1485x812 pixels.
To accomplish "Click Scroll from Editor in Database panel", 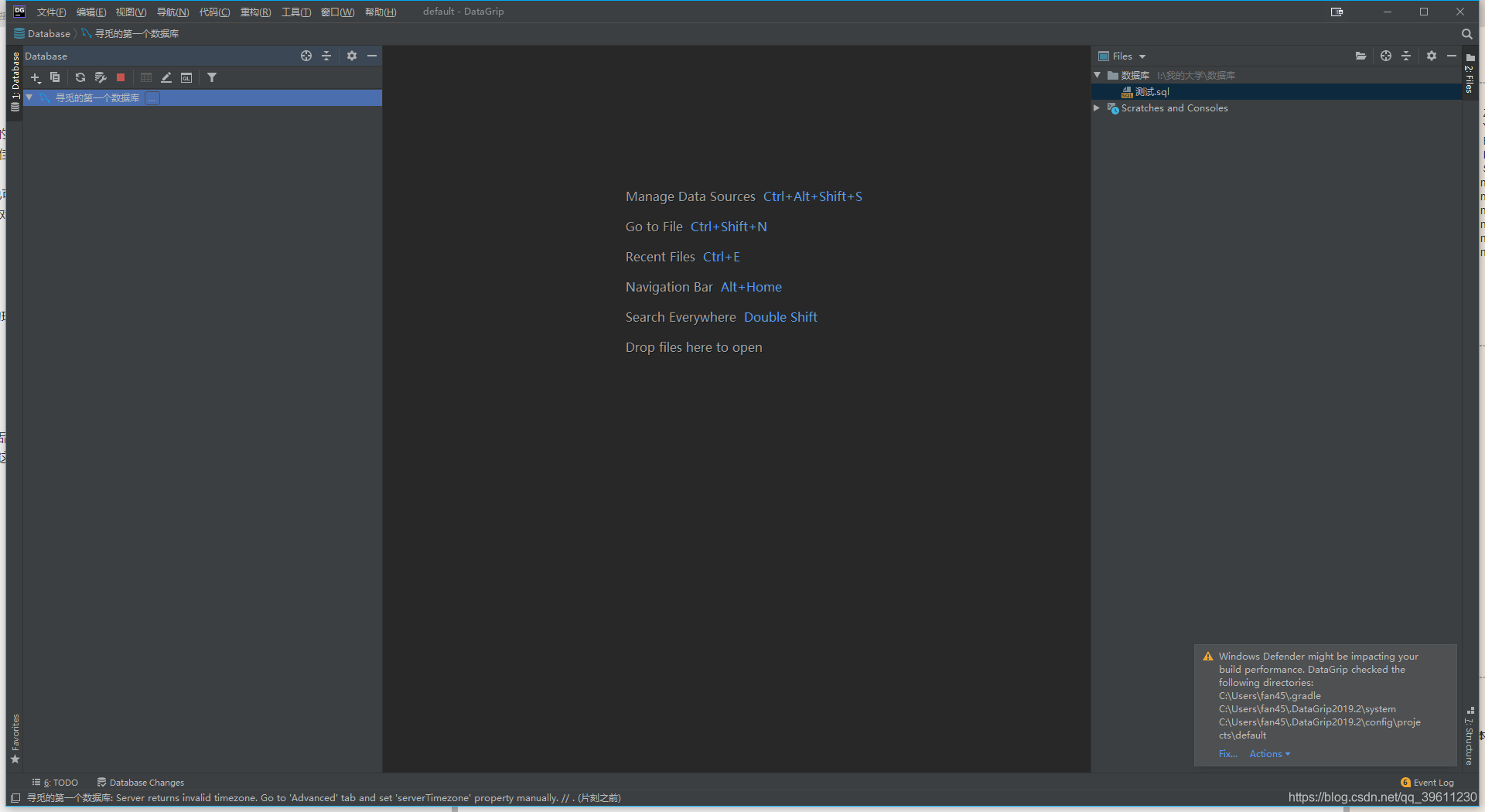I will pos(306,56).
